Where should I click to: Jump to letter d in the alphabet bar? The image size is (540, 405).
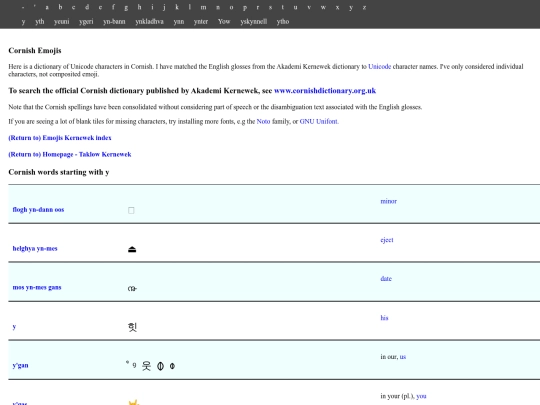87,7
